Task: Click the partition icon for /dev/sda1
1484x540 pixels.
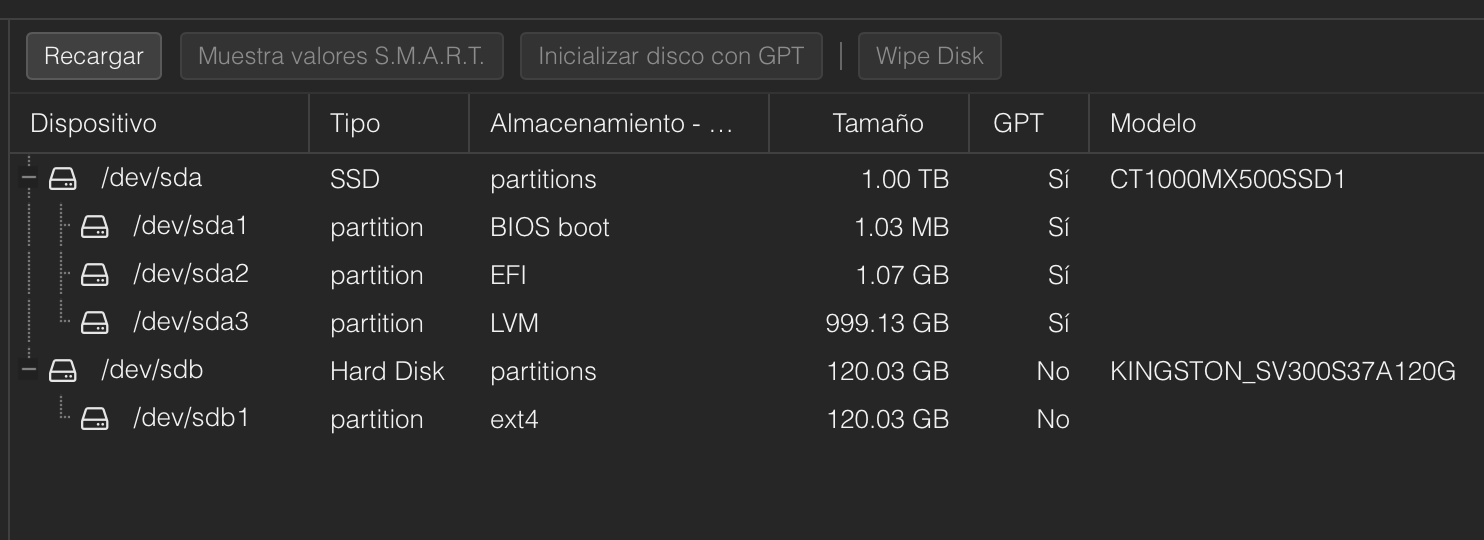Action: [x=95, y=227]
